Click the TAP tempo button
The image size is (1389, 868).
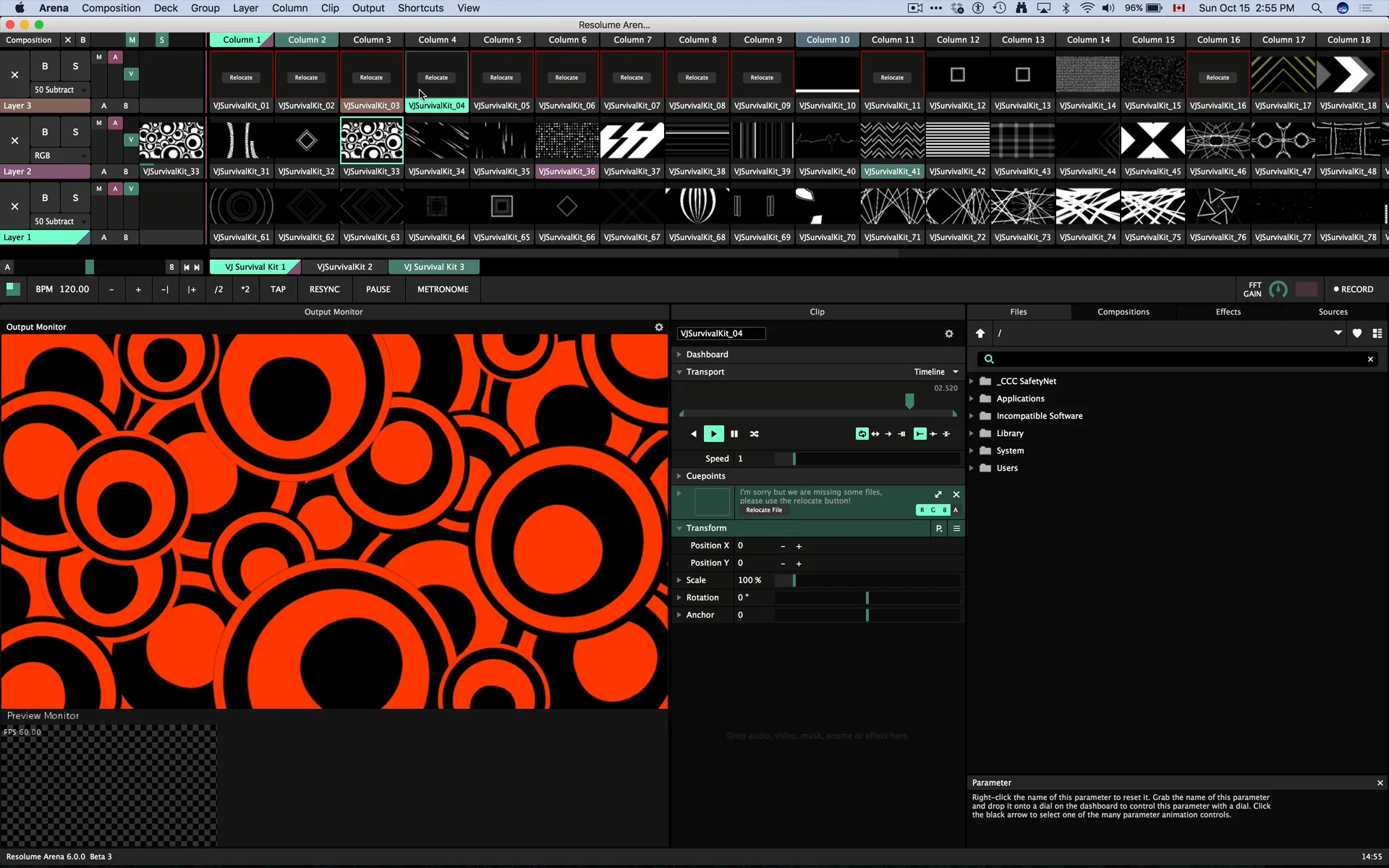coord(278,289)
